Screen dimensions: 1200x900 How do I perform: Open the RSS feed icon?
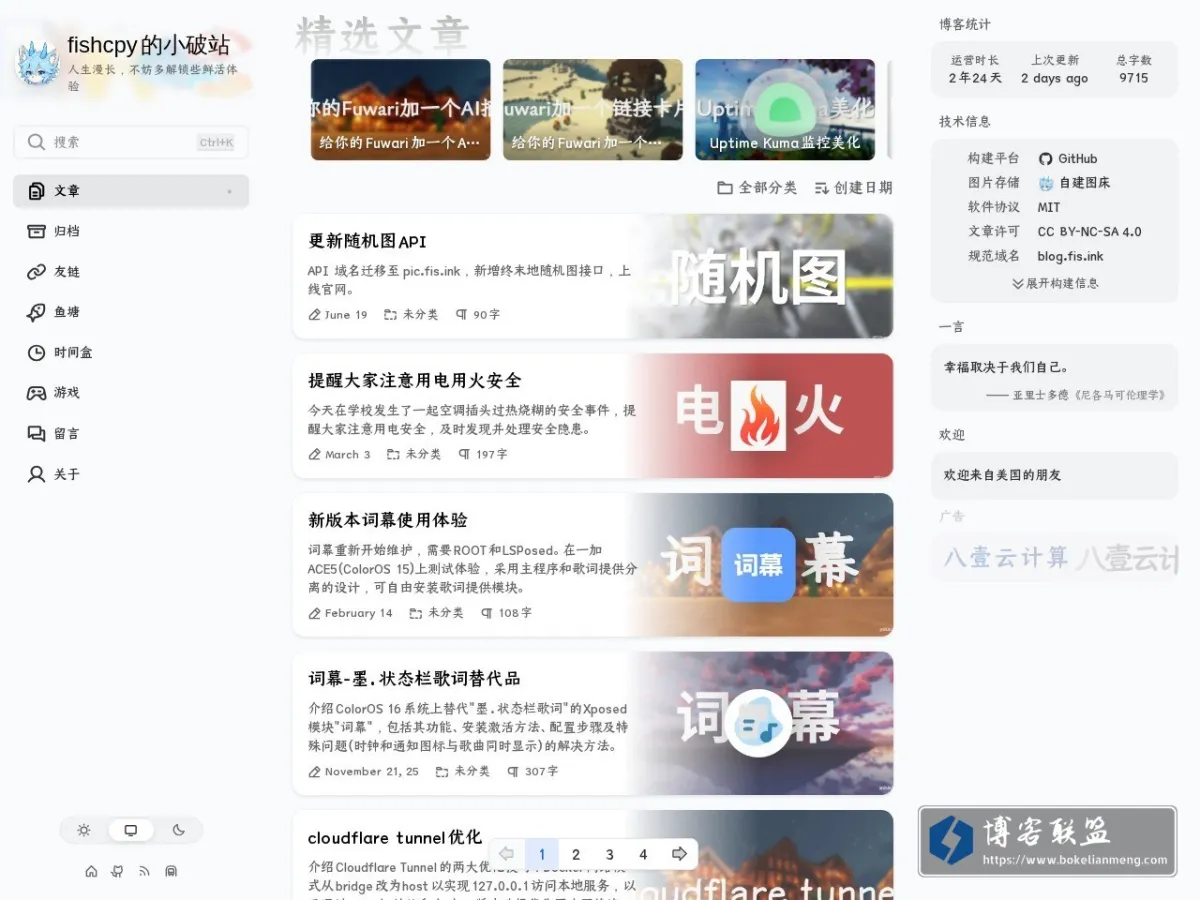click(x=144, y=871)
